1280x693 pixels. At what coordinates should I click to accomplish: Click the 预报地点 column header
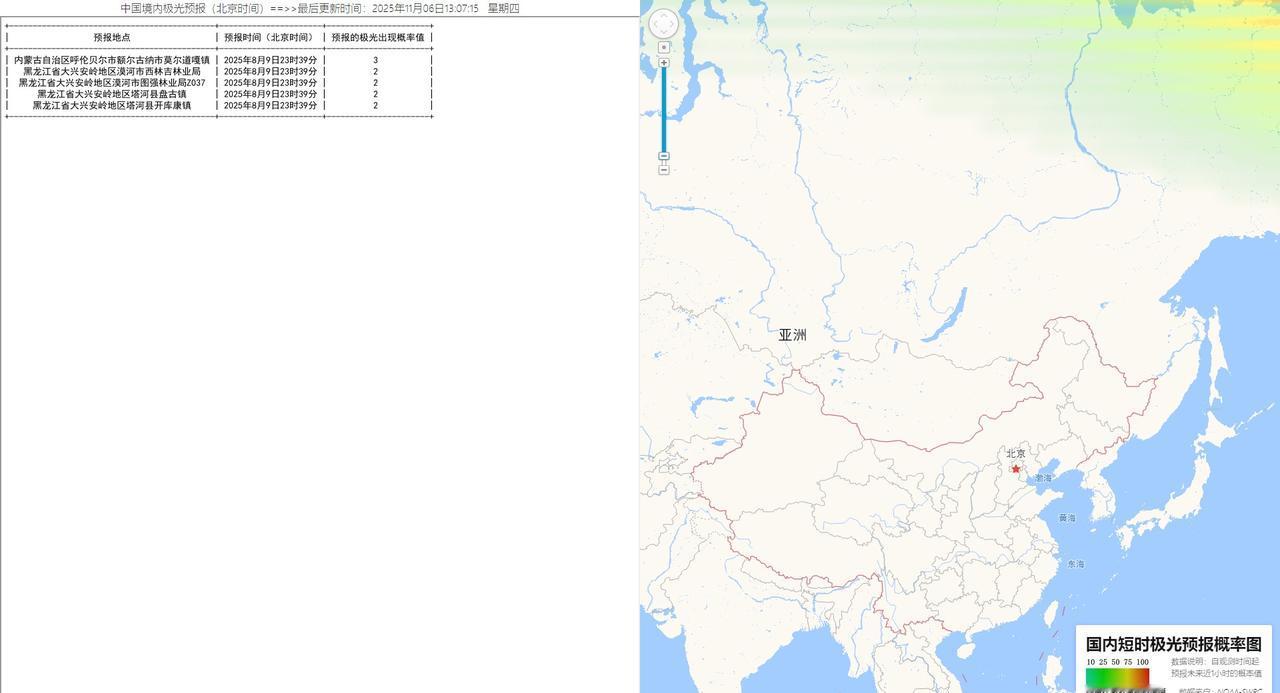[112, 37]
